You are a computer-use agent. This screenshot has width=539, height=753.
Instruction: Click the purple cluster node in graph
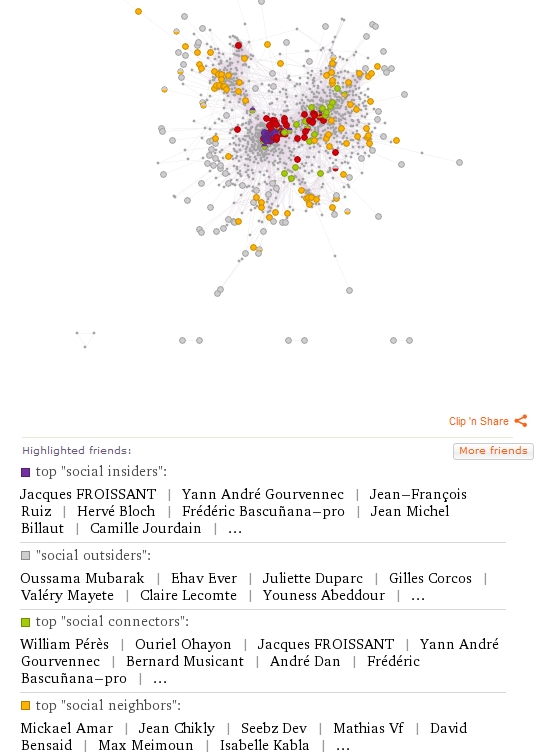(268, 136)
